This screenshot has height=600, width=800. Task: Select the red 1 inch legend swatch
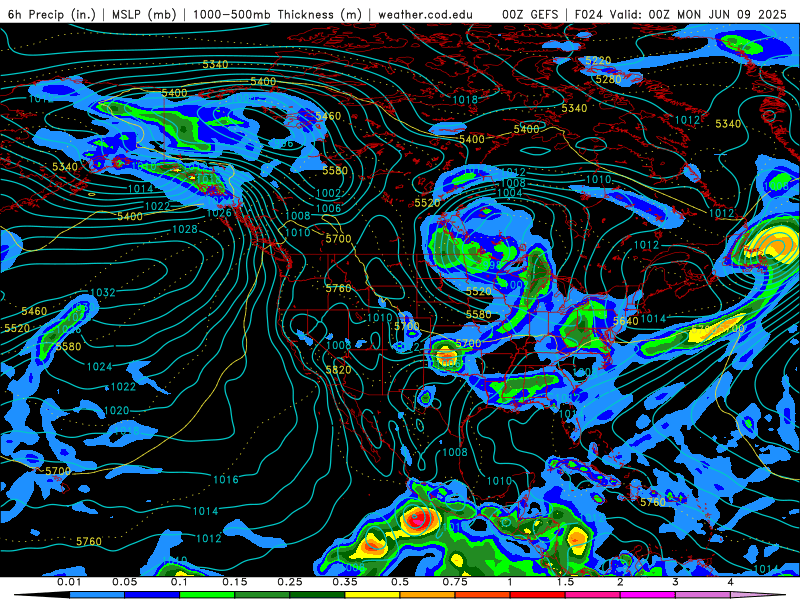(x=538, y=595)
